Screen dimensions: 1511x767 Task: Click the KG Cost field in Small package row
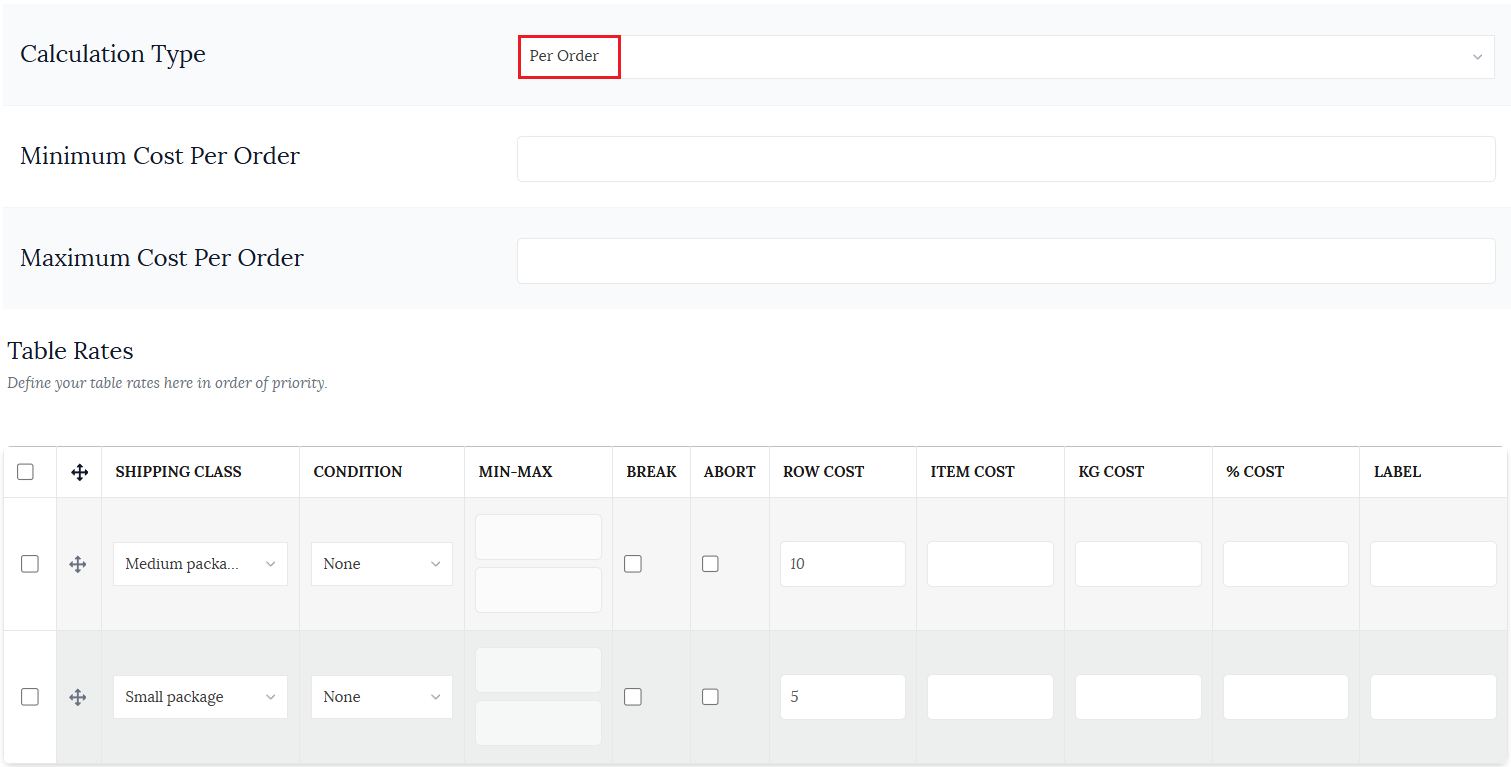click(x=1138, y=697)
